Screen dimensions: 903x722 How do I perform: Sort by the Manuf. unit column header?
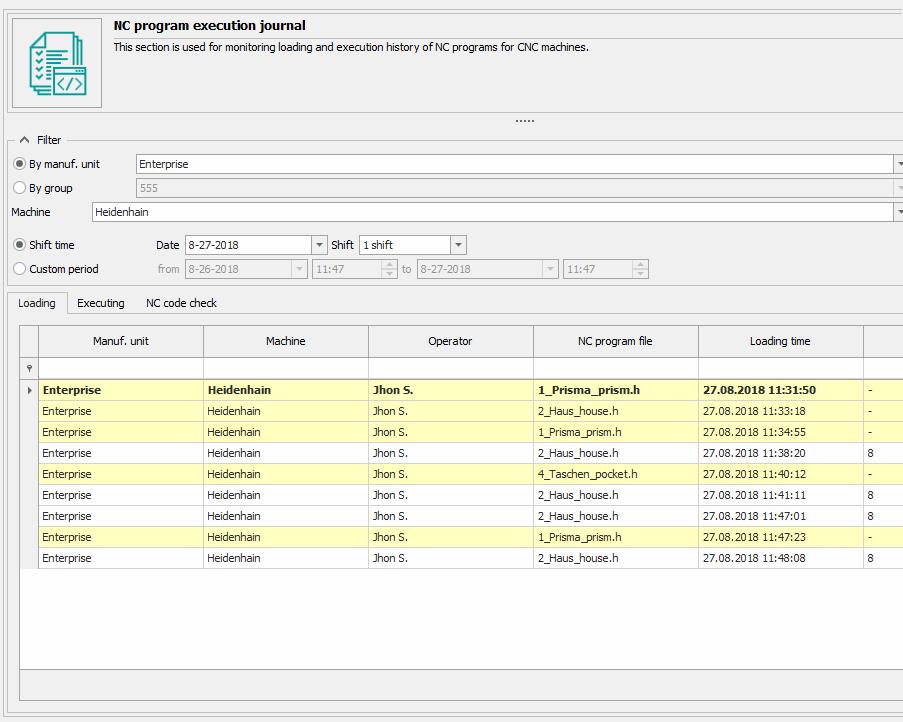121,341
